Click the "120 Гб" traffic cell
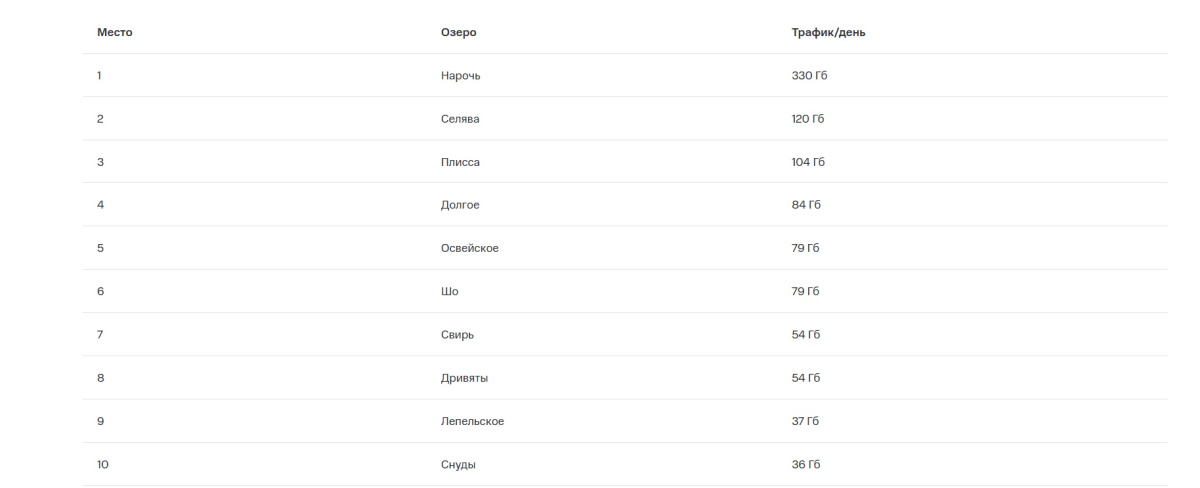1200x488 pixels. pyautogui.click(x=807, y=119)
